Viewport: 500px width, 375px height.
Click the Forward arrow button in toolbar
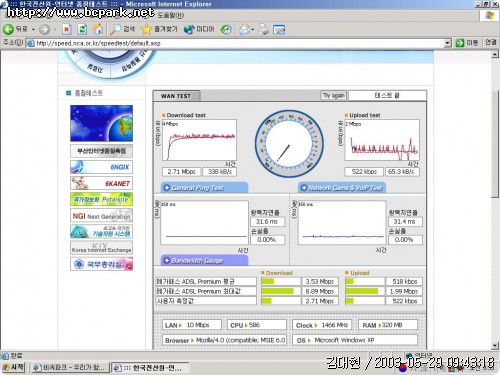click(44, 29)
